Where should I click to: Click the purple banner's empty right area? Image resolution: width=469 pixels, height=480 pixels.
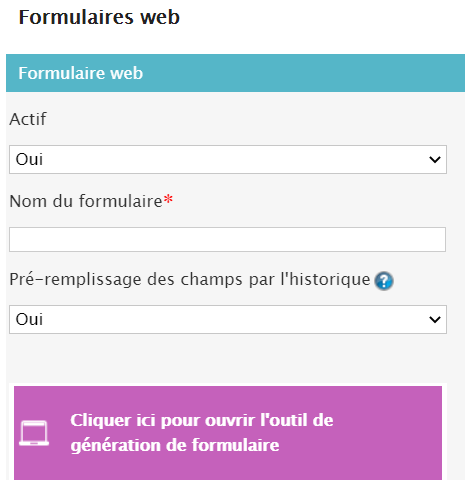point(387,433)
